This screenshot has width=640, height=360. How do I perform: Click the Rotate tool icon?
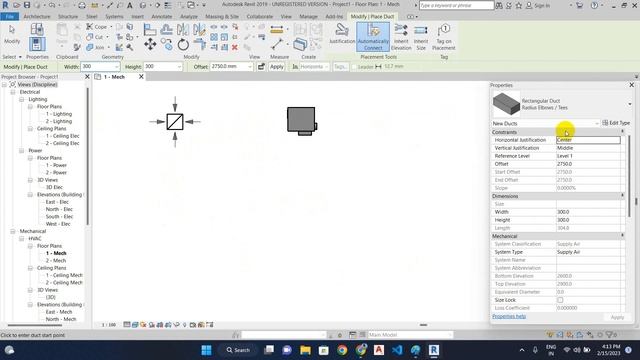point(183,44)
